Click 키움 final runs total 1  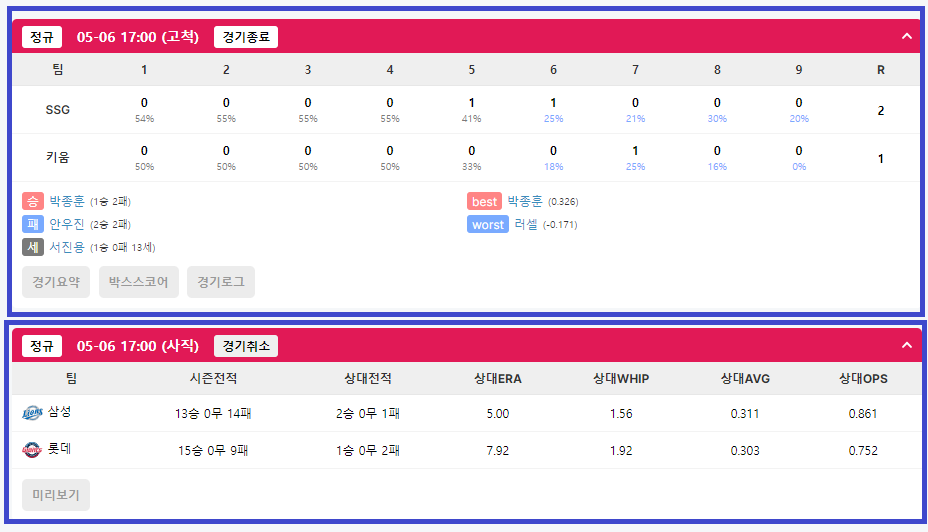pos(881,159)
